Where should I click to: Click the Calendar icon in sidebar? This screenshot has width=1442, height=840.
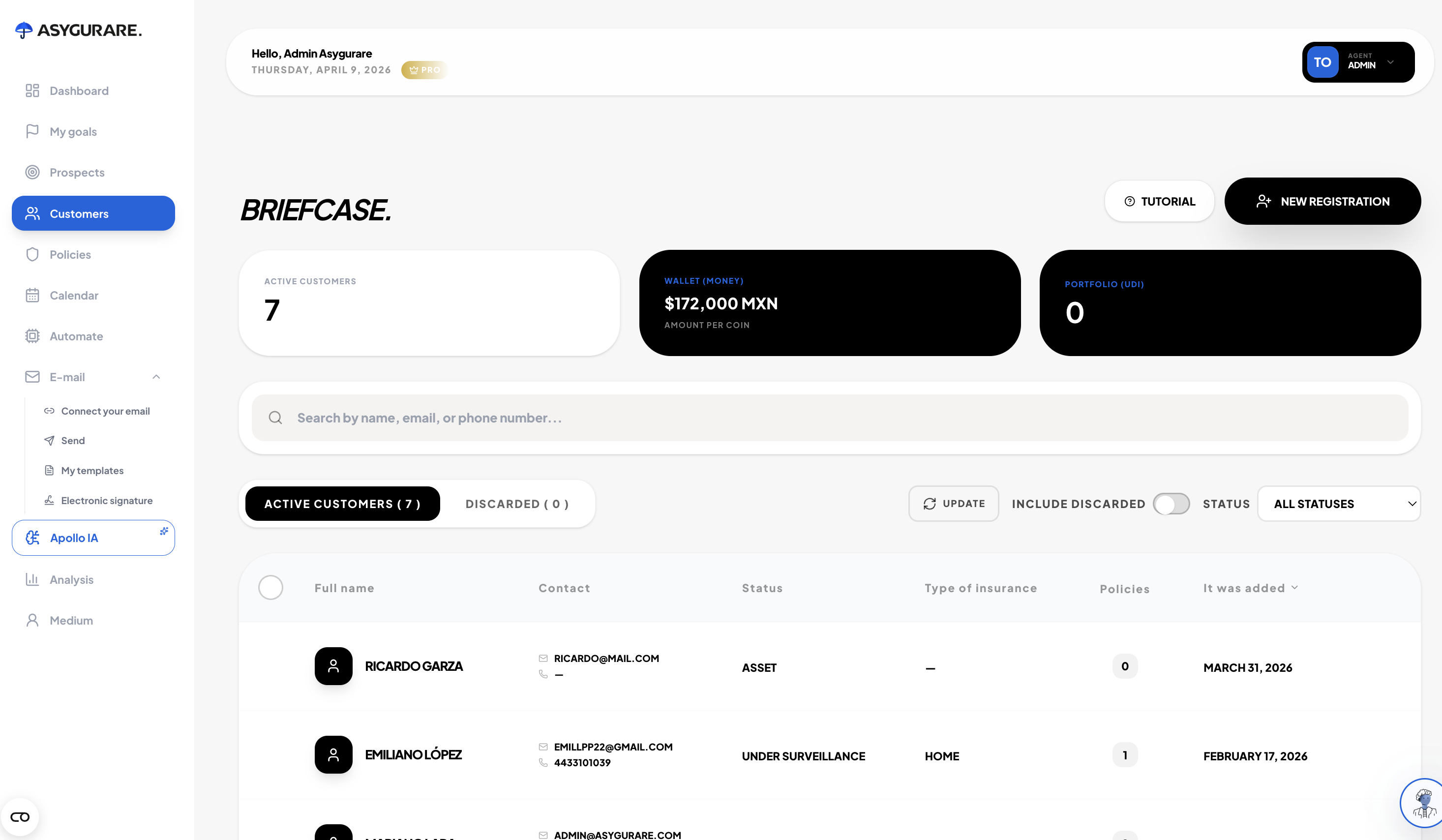(x=32, y=295)
